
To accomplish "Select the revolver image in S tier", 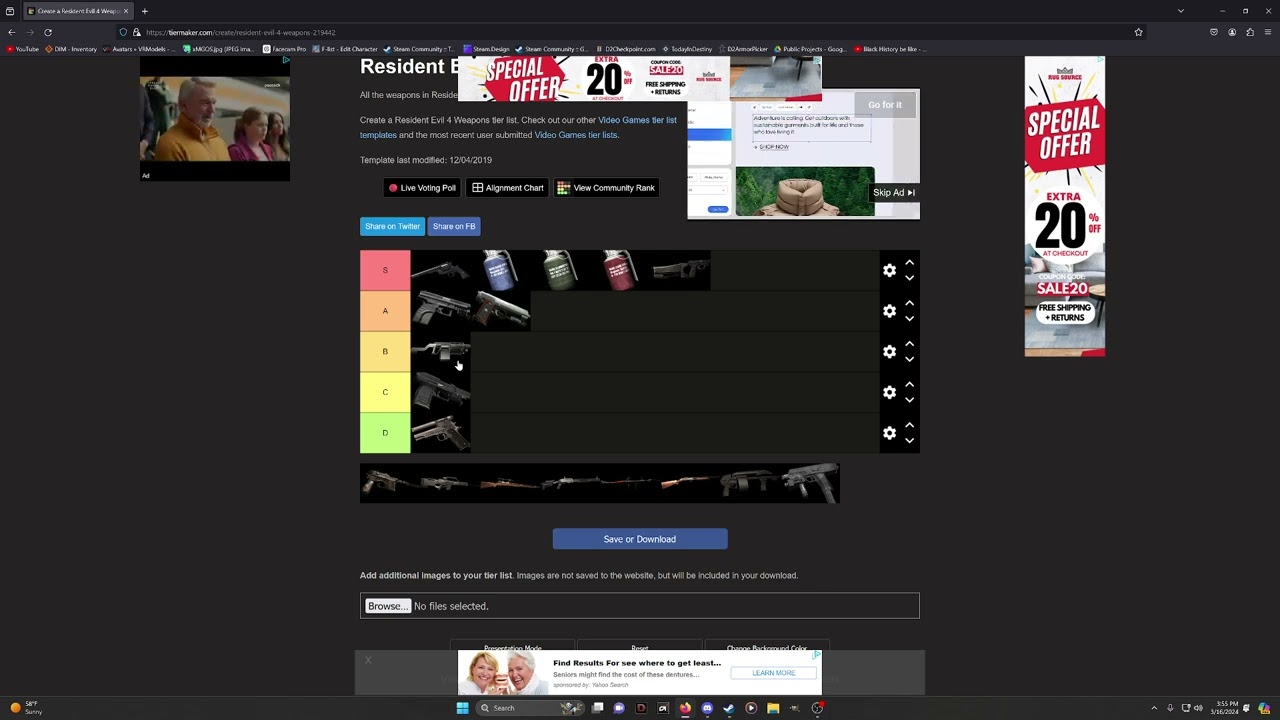I will pyautogui.click(x=440, y=270).
